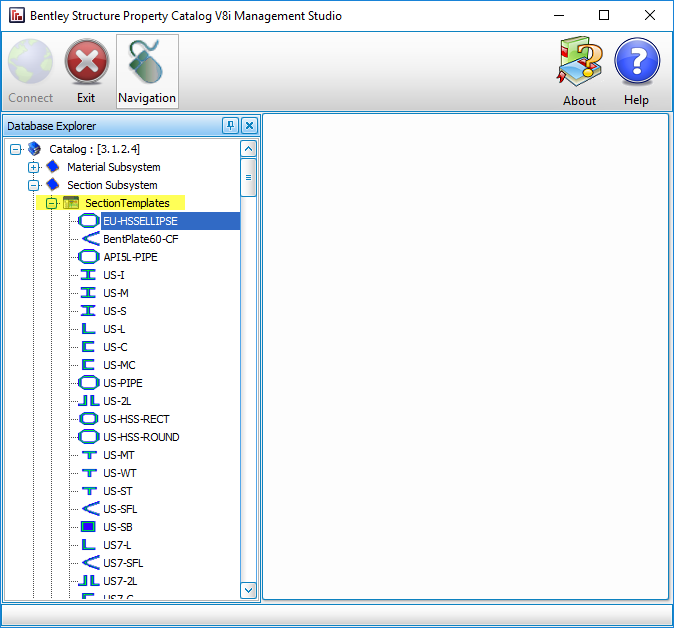Select US-MT template label

(119, 455)
